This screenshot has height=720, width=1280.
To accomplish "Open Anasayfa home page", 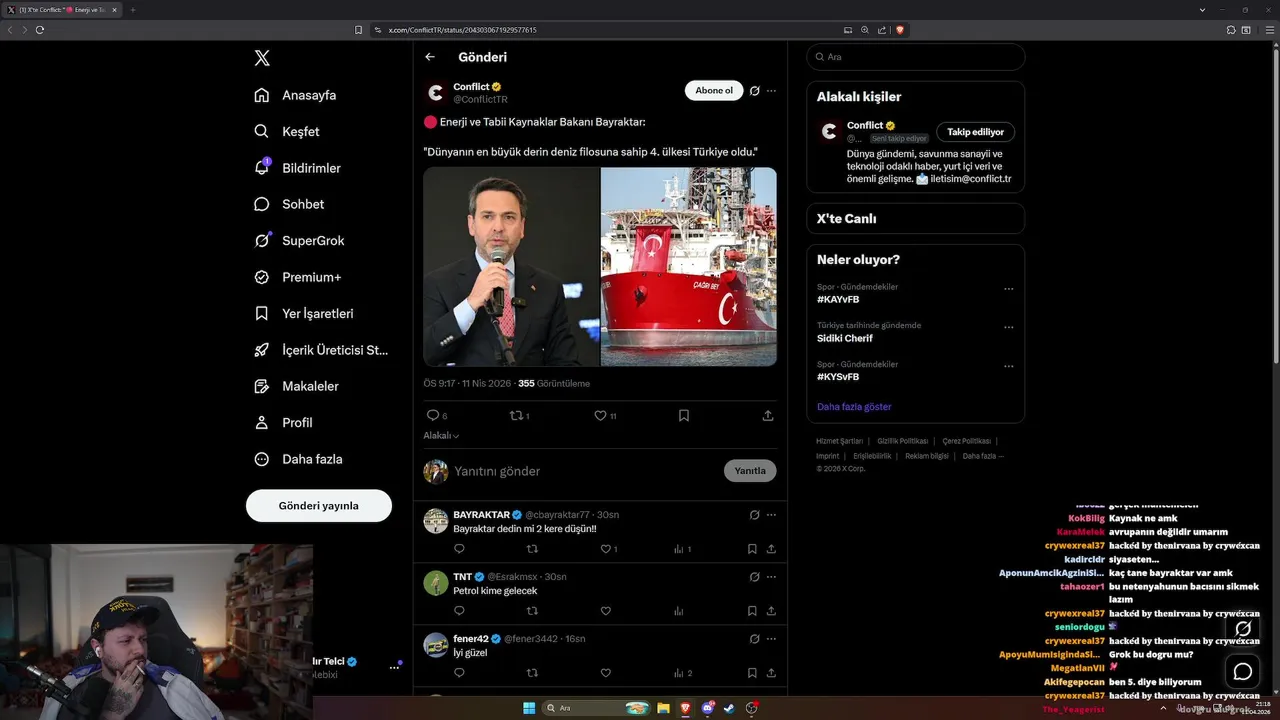I will pos(295,95).
